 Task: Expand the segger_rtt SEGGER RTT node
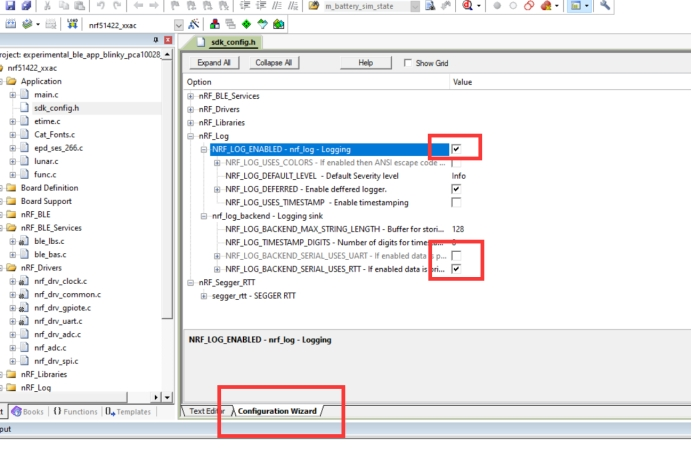tap(203, 296)
